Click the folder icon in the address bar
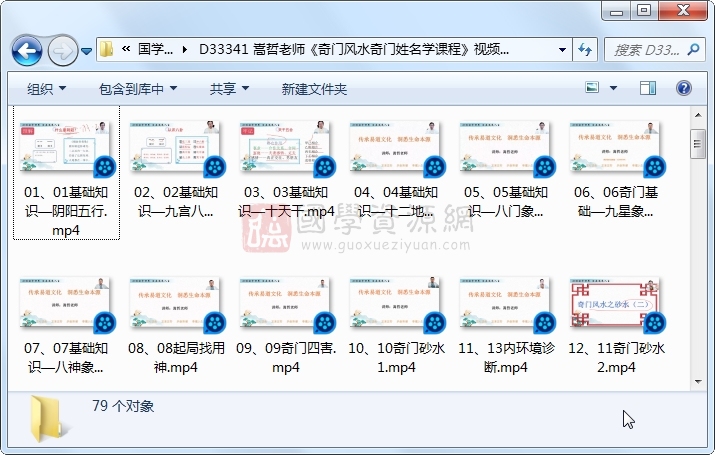Viewport: 715px width, 455px height. pos(106,49)
